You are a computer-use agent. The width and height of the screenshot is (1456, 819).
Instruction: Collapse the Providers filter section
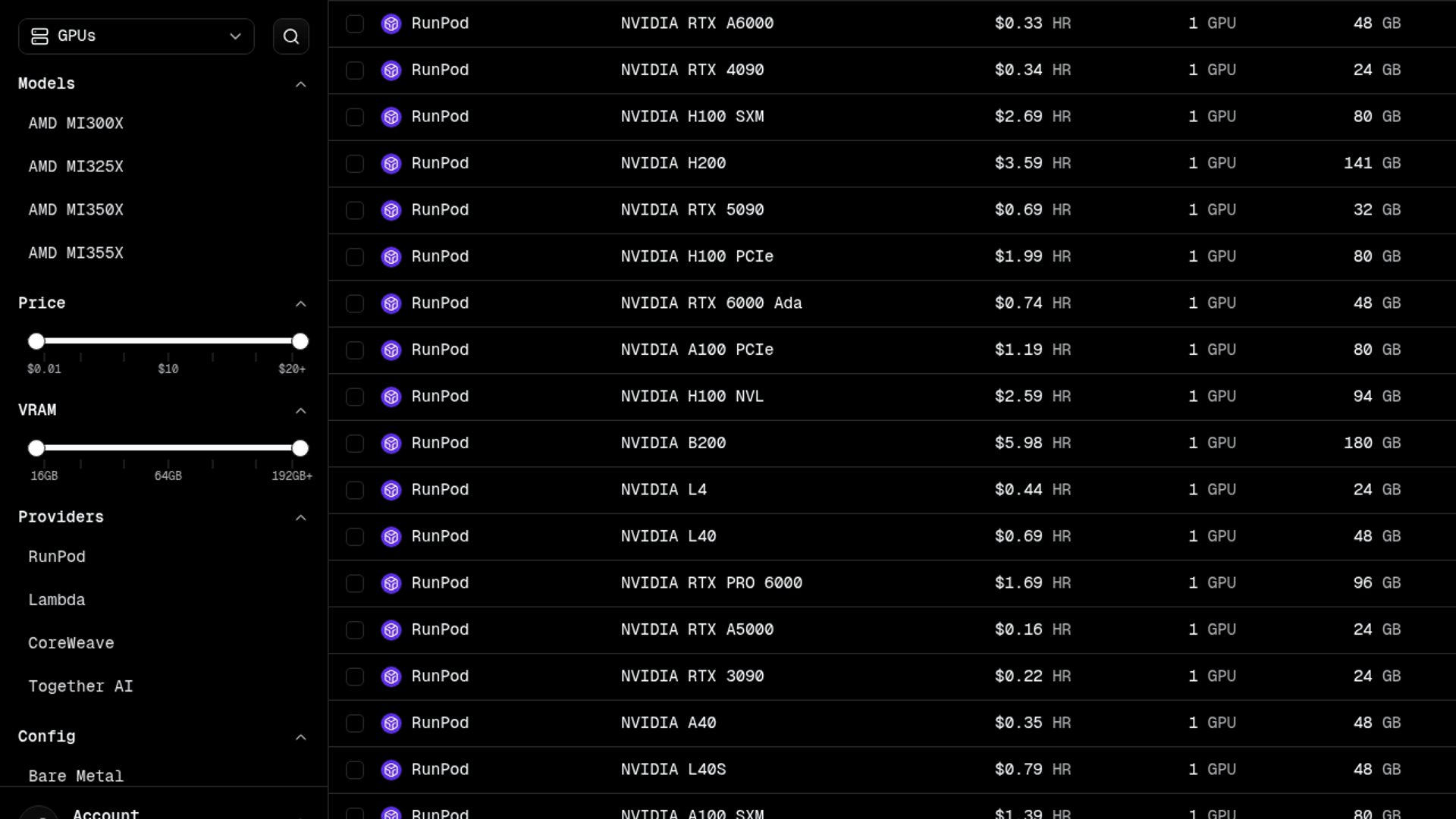pos(300,518)
